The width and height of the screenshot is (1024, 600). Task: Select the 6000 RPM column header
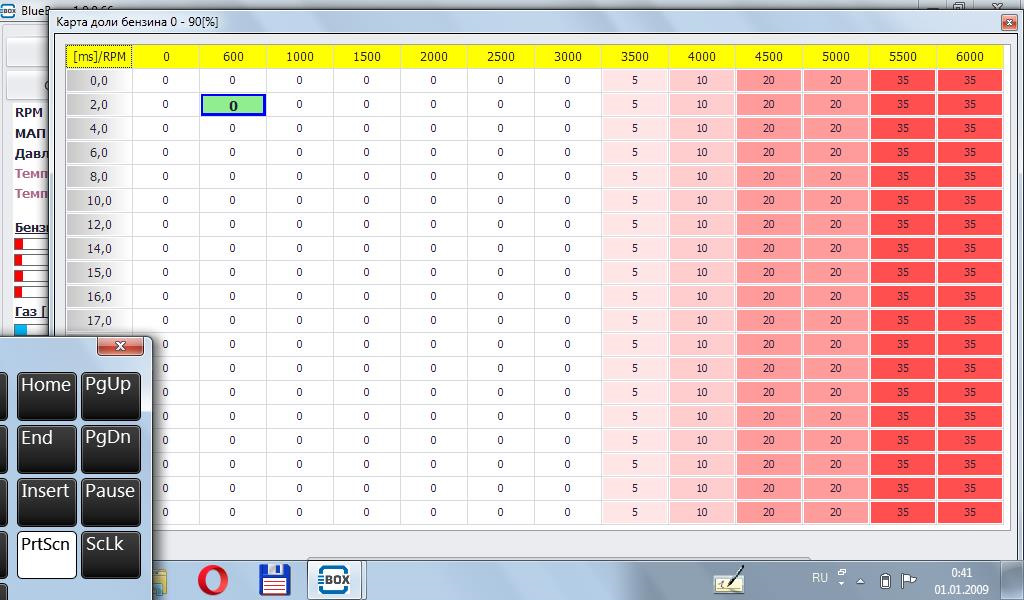(970, 57)
